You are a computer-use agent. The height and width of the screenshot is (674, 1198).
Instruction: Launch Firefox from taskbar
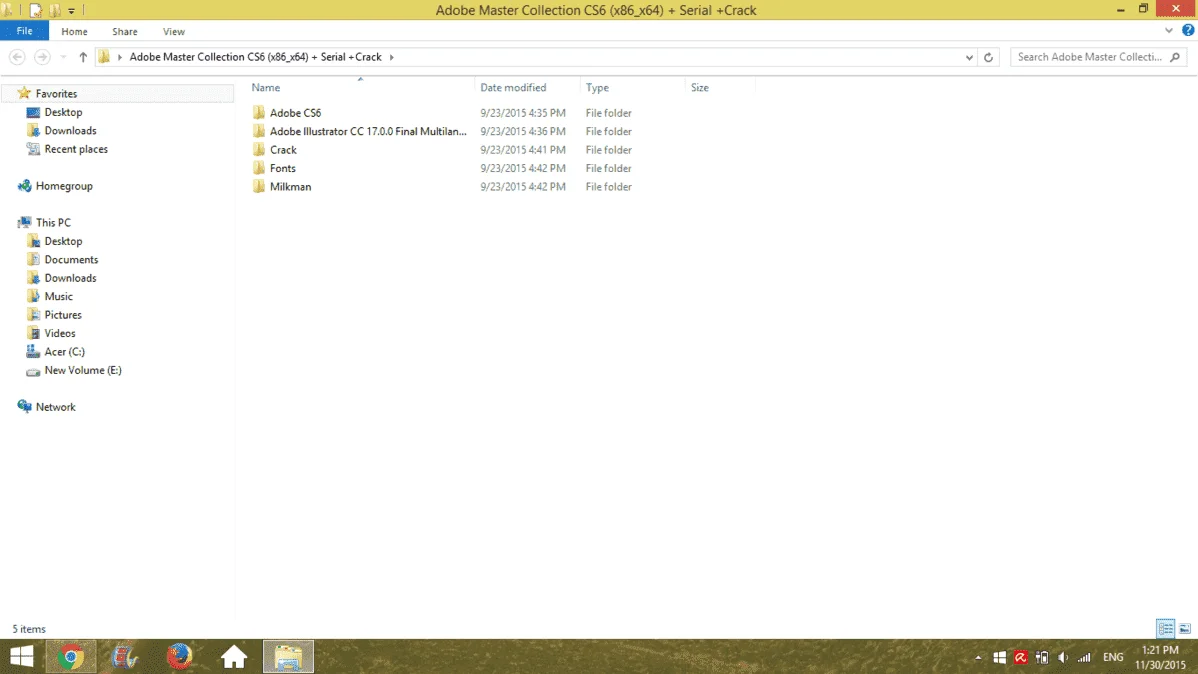pyautogui.click(x=180, y=656)
